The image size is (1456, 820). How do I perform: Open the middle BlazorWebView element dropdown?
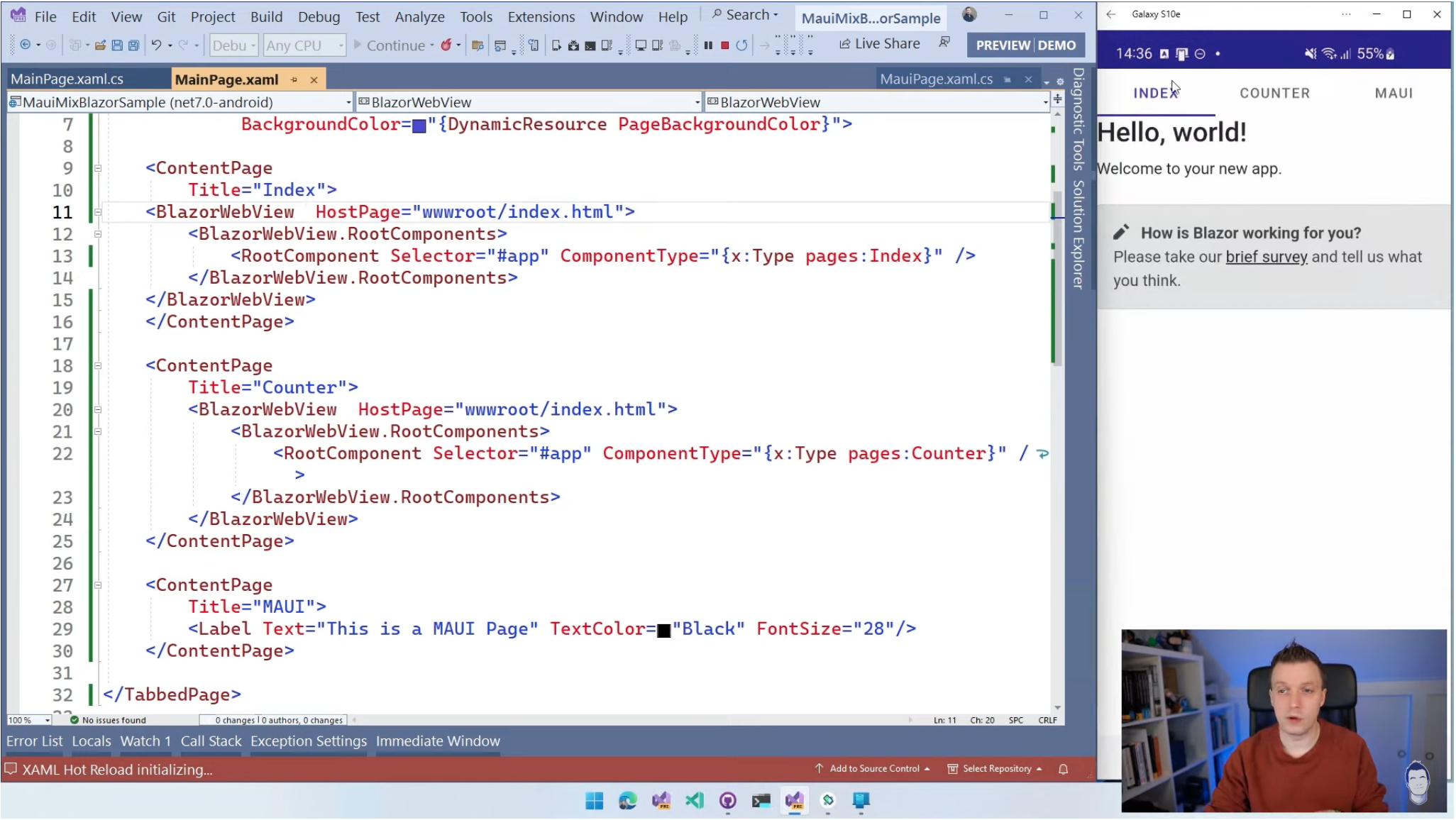pyautogui.click(x=529, y=102)
